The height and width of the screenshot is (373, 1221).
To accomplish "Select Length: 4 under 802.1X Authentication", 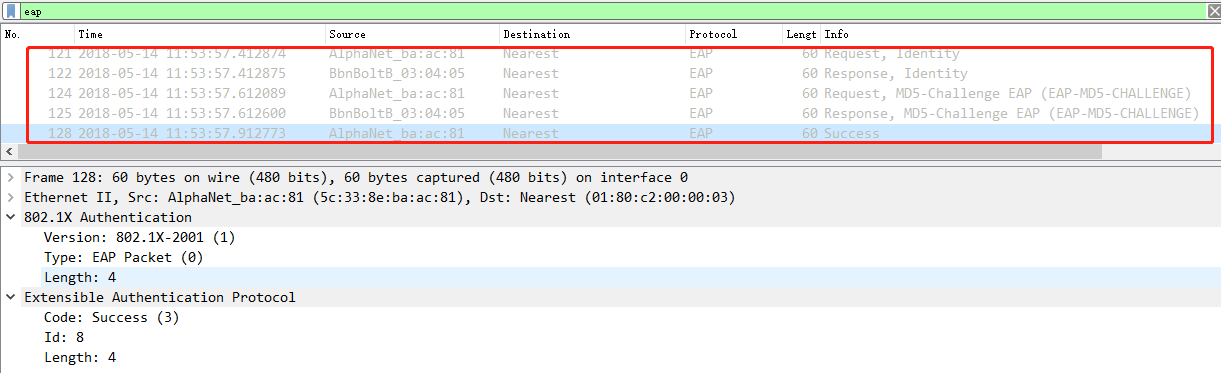I will [80, 277].
